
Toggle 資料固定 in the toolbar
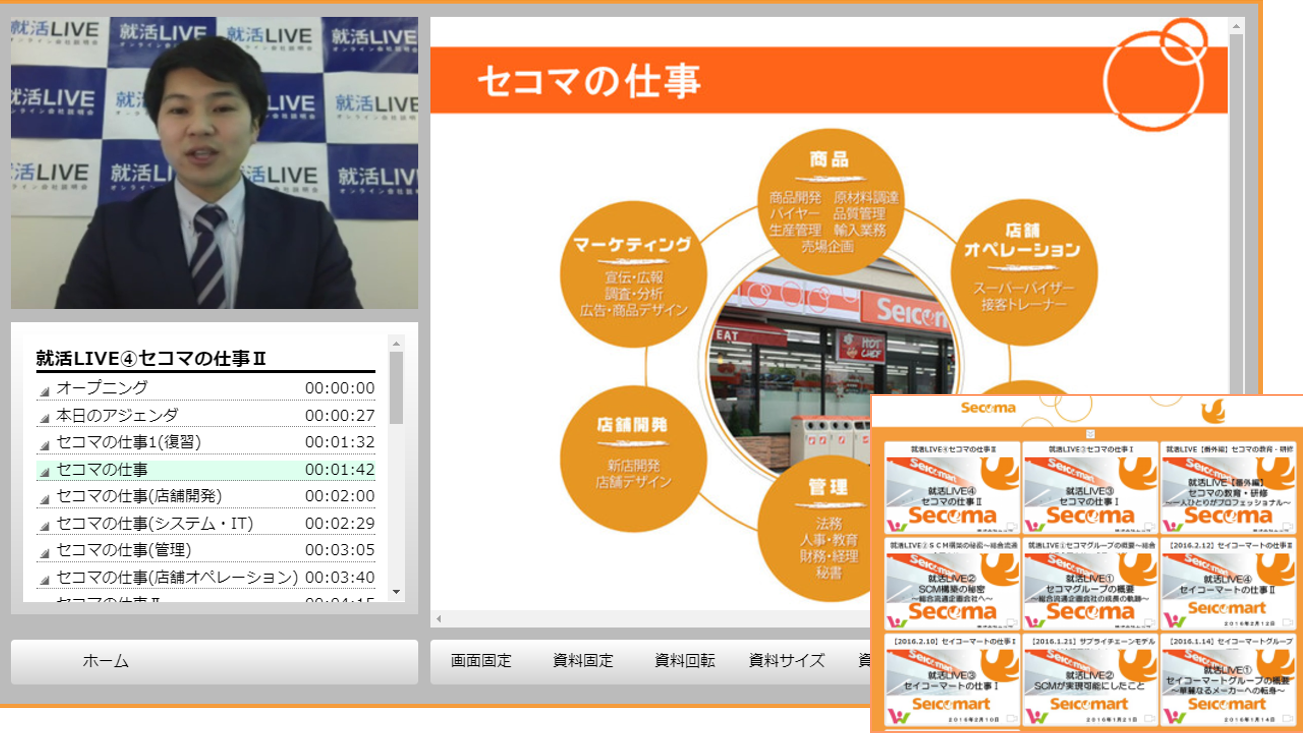(583, 661)
